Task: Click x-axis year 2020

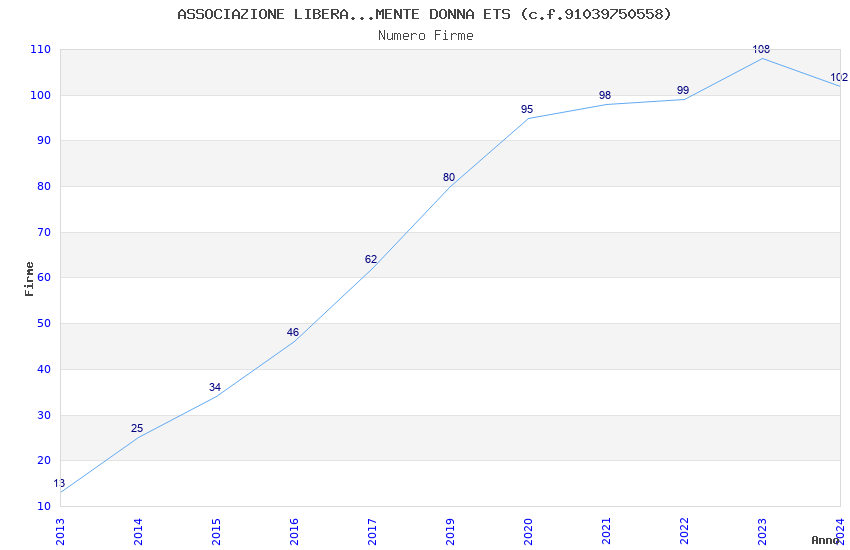Action: [529, 532]
